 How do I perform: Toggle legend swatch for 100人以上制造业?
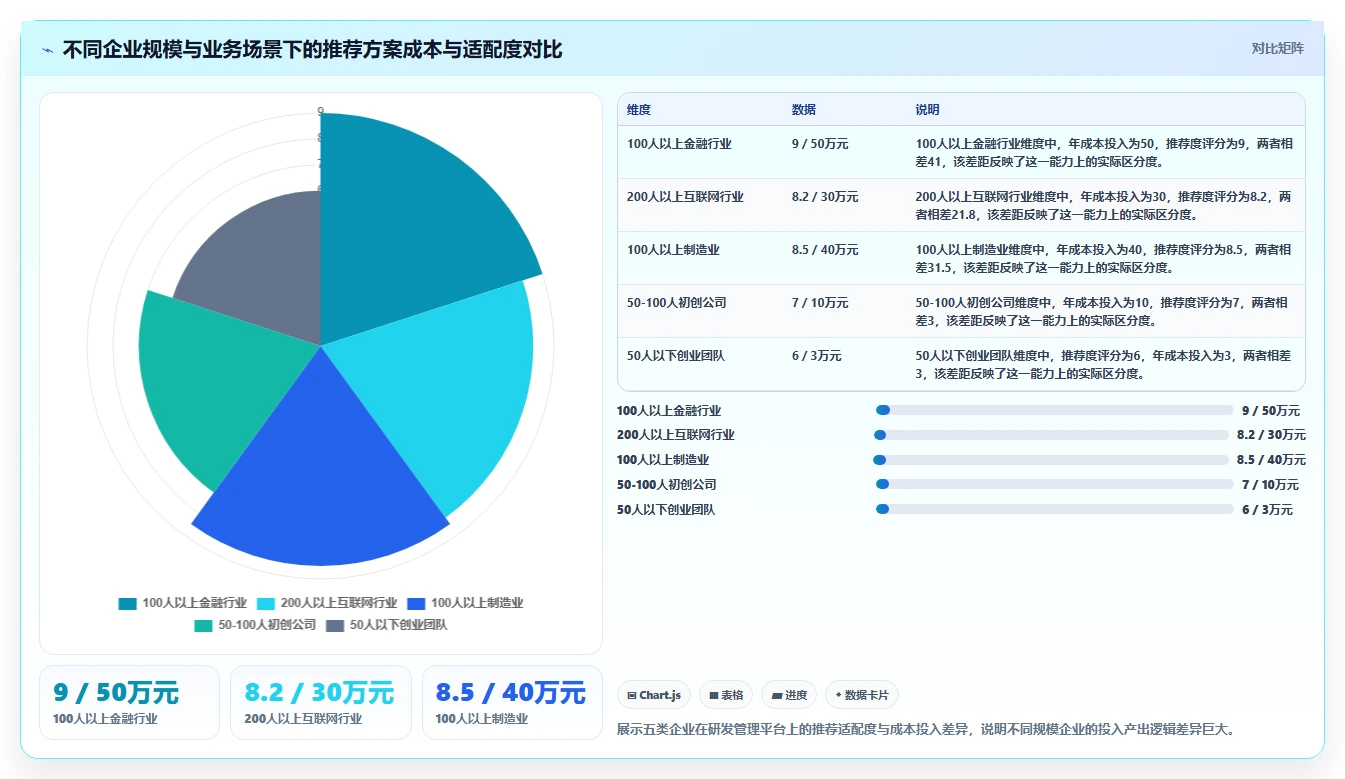pyautogui.click(x=416, y=603)
